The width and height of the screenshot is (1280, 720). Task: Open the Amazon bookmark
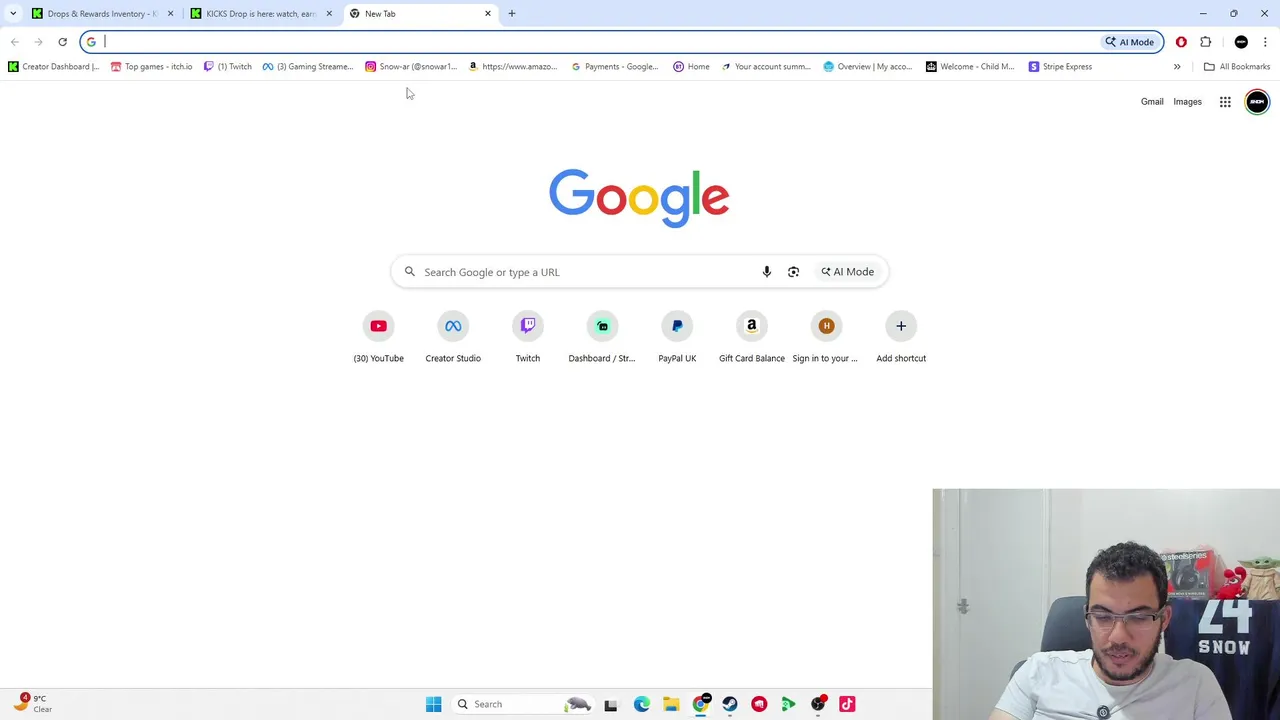tap(513, 67)
